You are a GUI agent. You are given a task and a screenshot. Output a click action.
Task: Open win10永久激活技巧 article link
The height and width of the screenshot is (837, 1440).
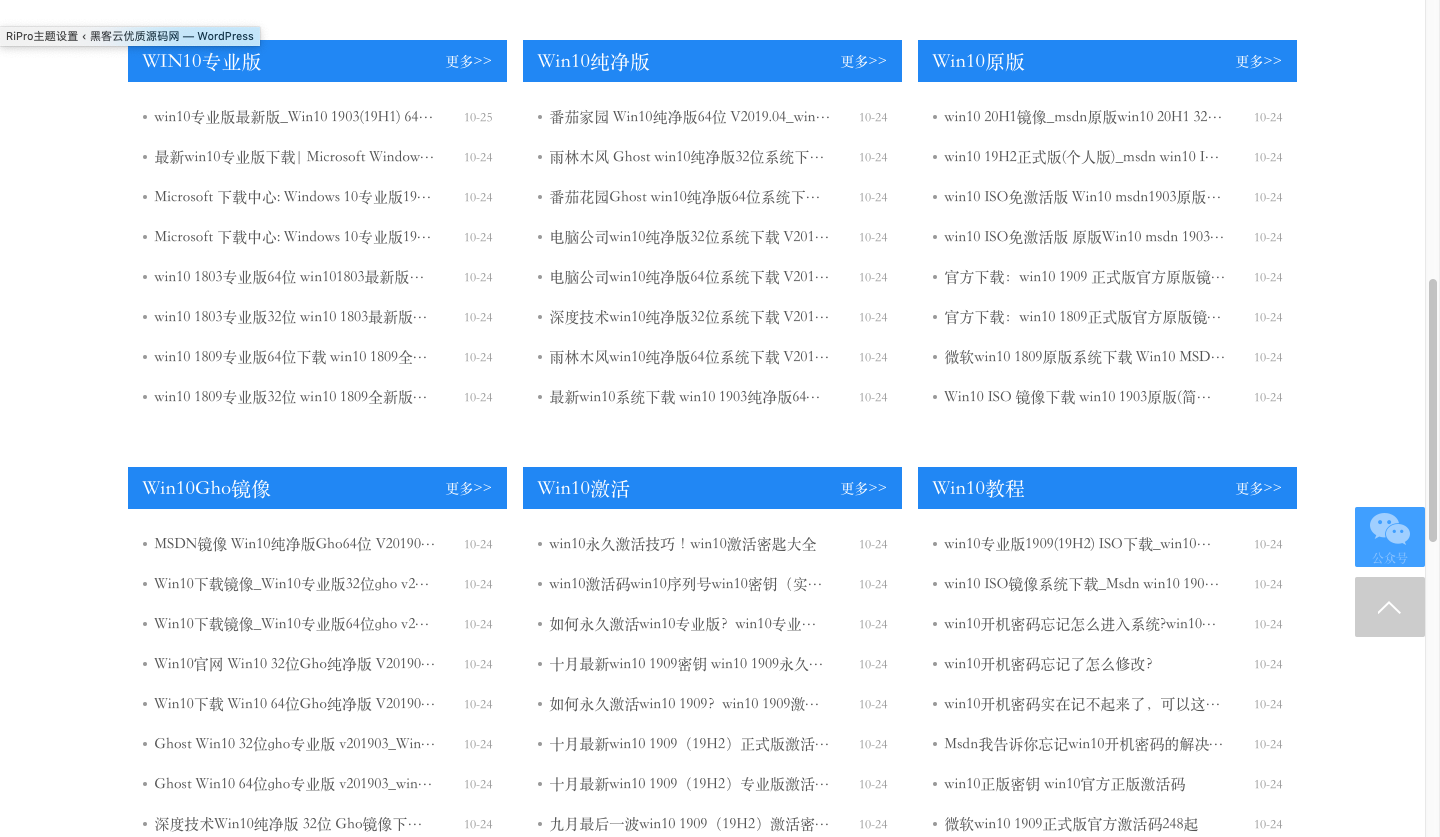click(x=683, y=544)
